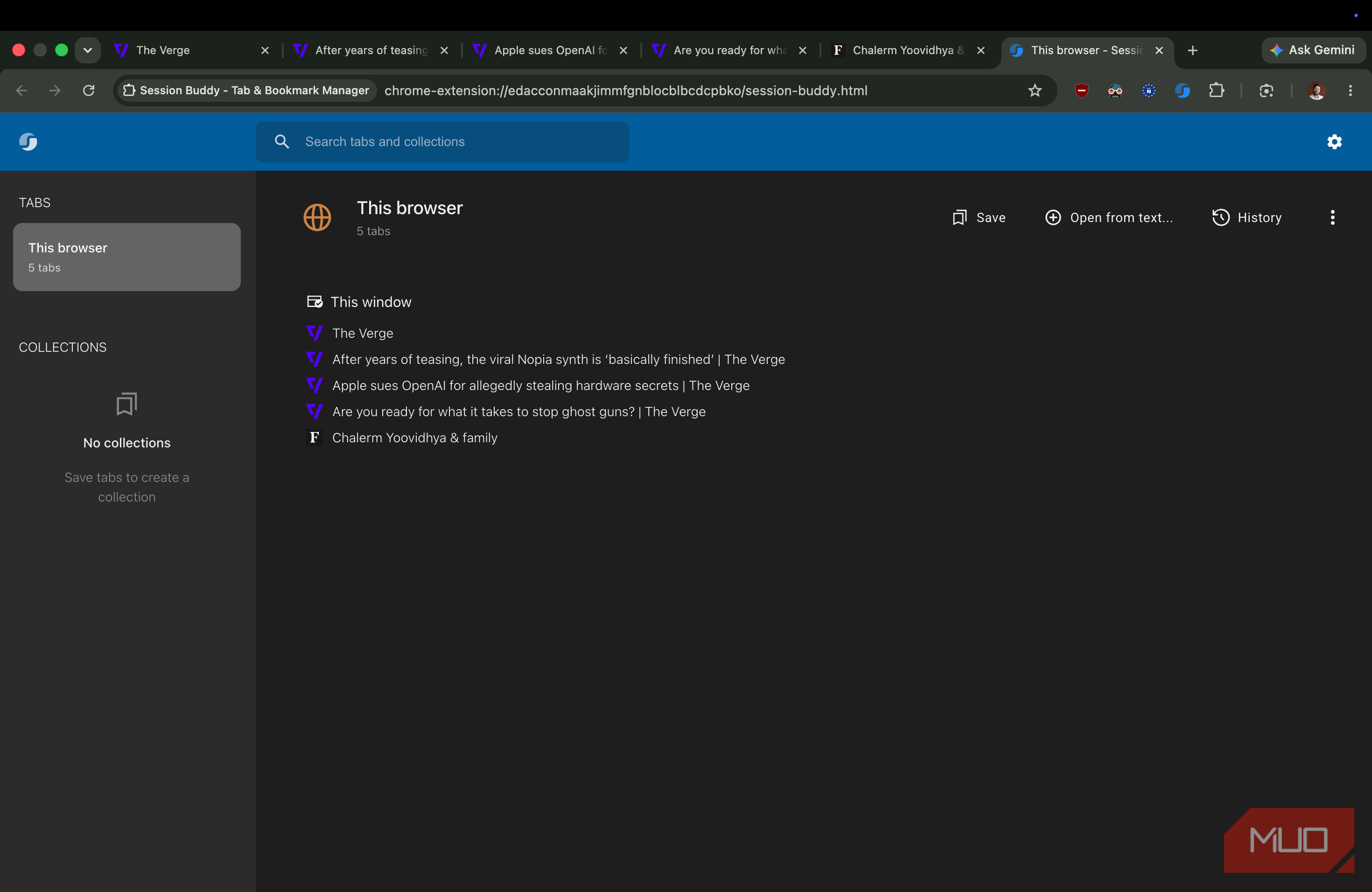Click Ask Gemini button
Image resolution: width=1372 pixels, height=892 pixels.
tap(1313, 50)
